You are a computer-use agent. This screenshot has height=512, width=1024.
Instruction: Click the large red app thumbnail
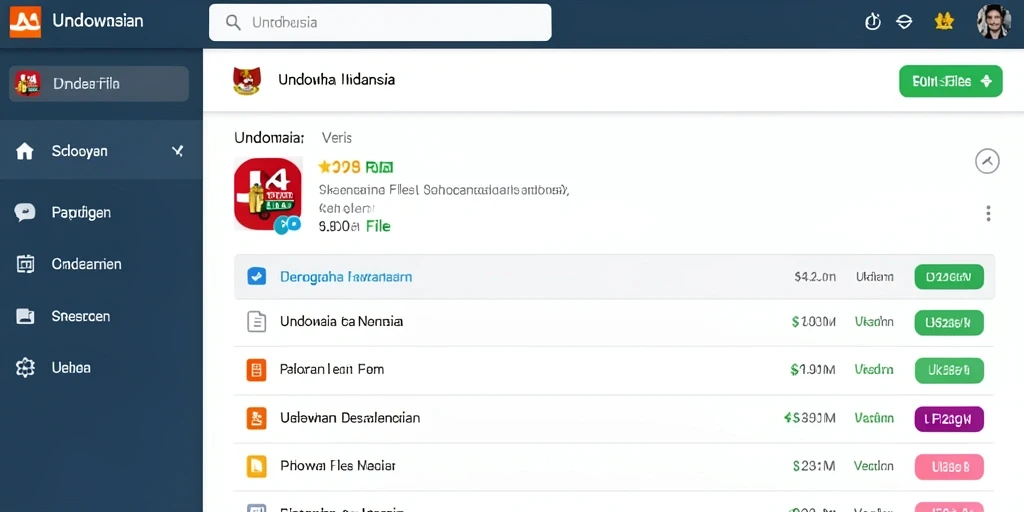pos(268,194)
